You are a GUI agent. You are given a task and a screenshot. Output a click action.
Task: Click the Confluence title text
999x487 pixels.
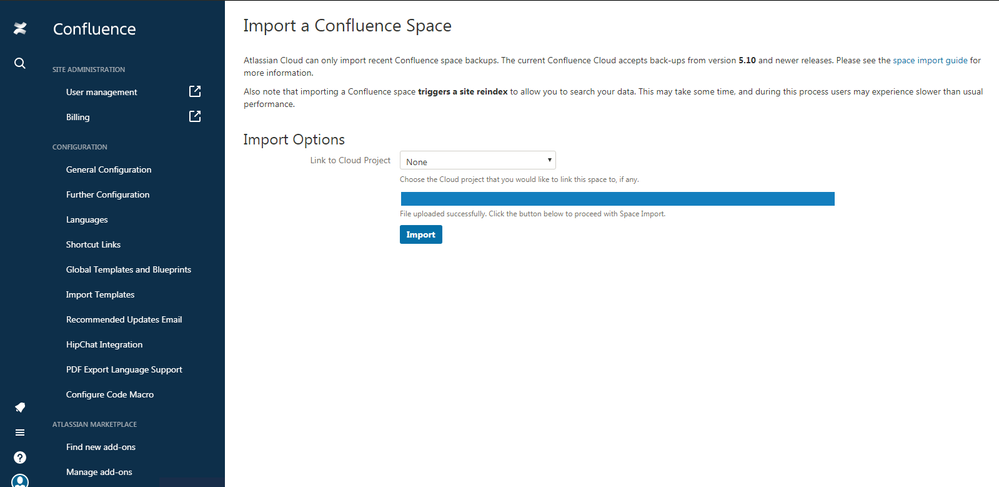[x=94, y=29]
